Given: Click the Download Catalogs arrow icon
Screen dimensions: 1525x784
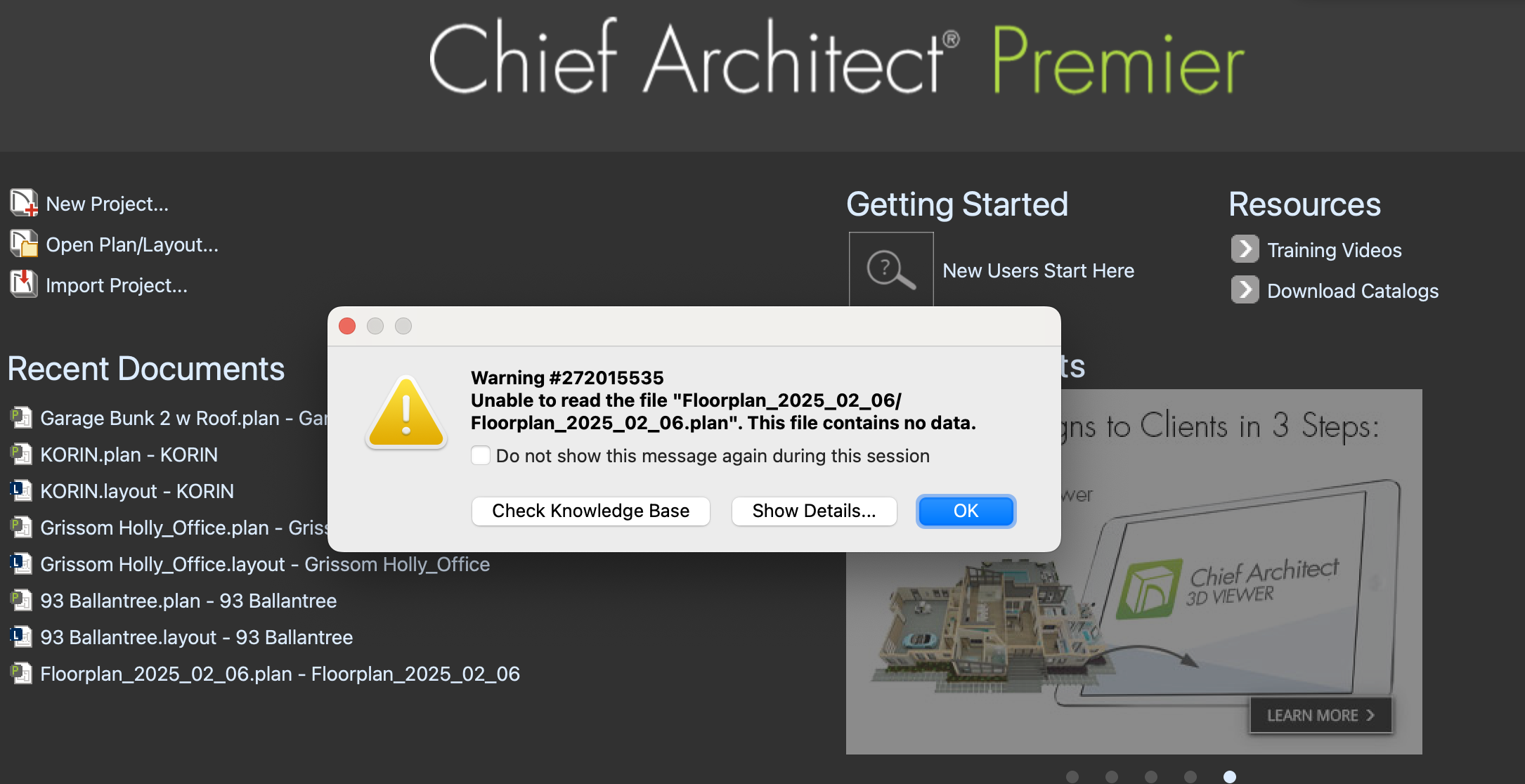Looking at the screenshot, I should pos(1245,289).
